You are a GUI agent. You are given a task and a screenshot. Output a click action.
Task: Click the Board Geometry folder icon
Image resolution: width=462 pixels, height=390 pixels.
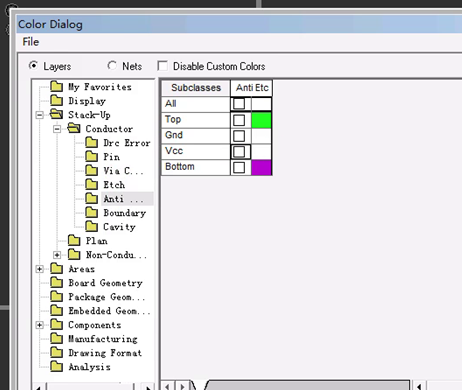[57, 283]
